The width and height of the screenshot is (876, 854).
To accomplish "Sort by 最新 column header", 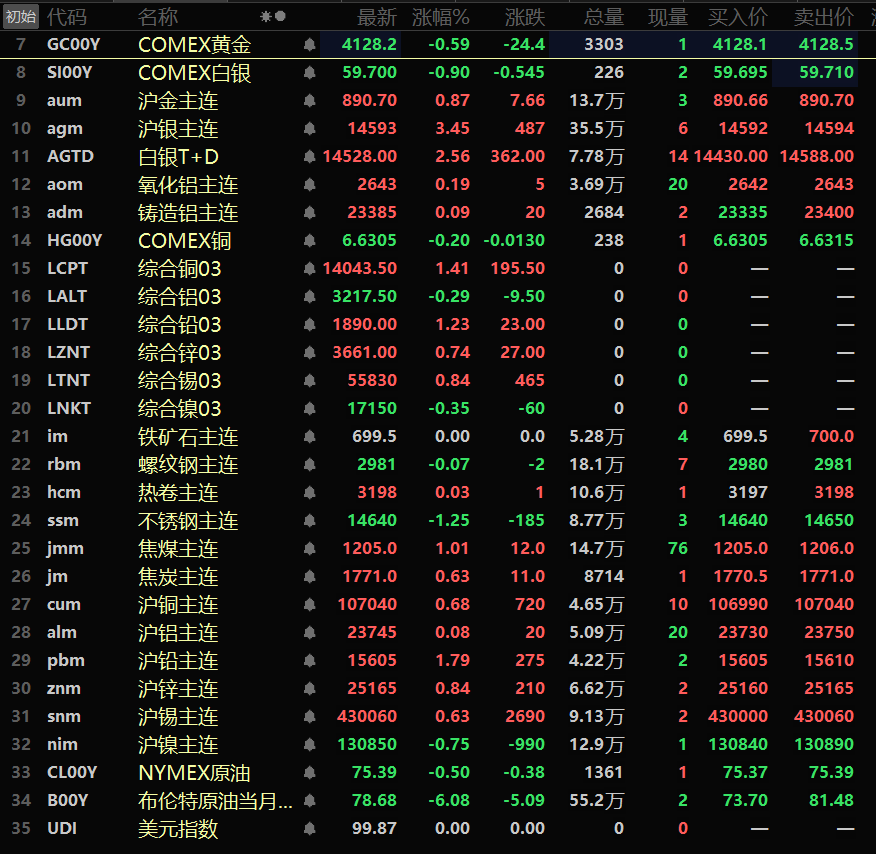I will tap(377, 17).
